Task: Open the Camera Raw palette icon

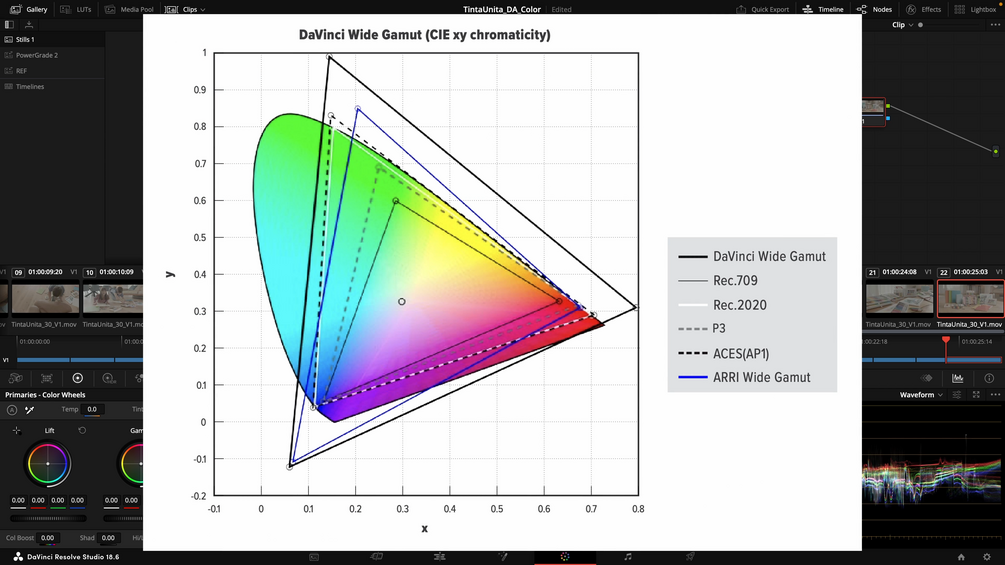Action: point(15,378)
